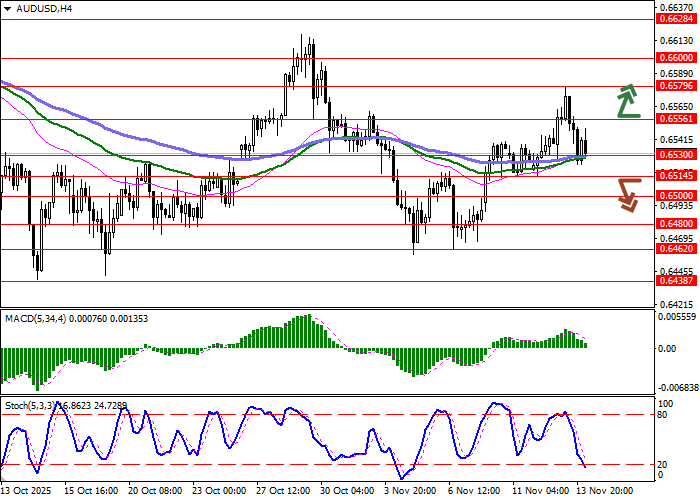Click the 0.65796 red price label

[x=677, y=85]
